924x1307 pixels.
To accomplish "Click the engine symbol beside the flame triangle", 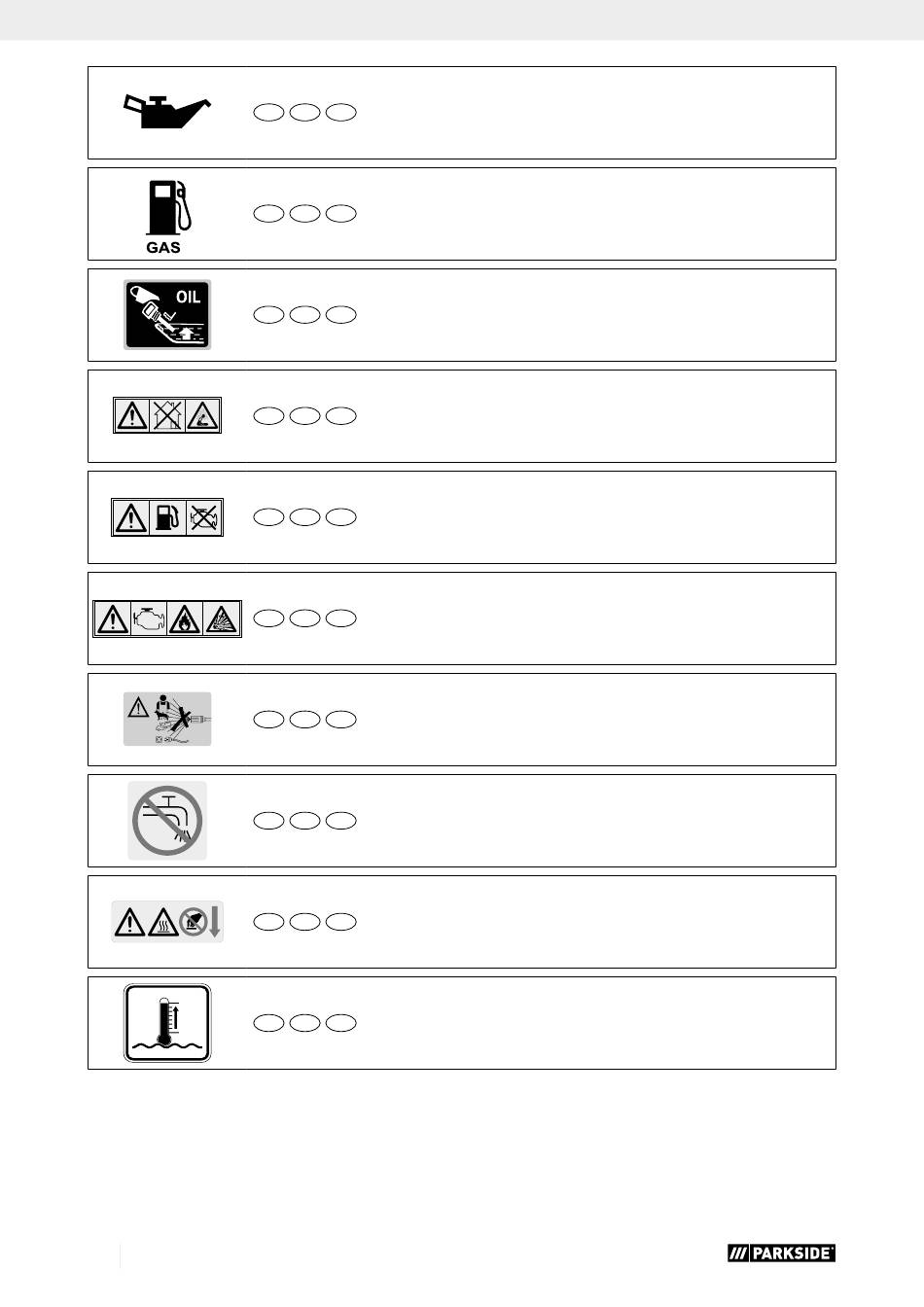I will pos(149,618).
